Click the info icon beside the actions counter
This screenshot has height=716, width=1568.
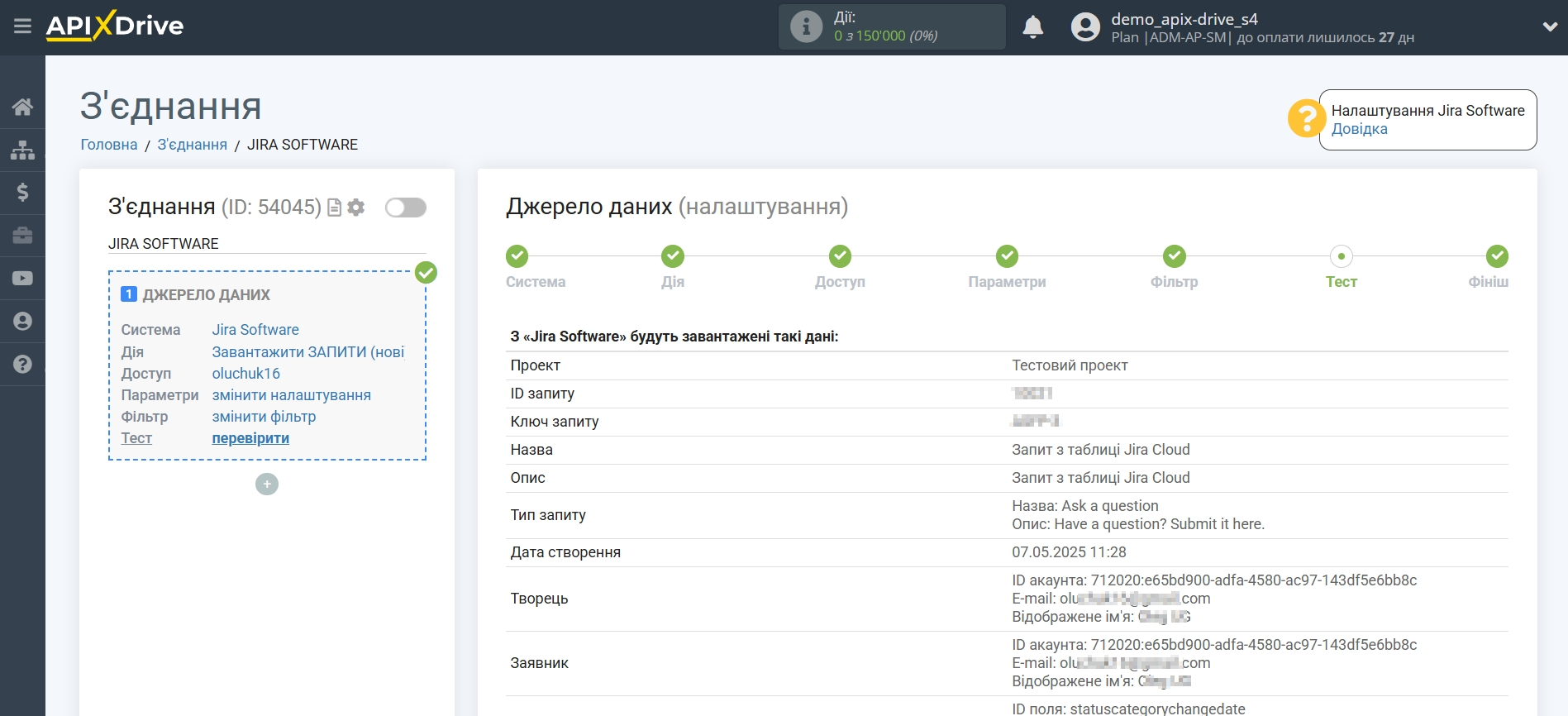(x=806, y=26)
